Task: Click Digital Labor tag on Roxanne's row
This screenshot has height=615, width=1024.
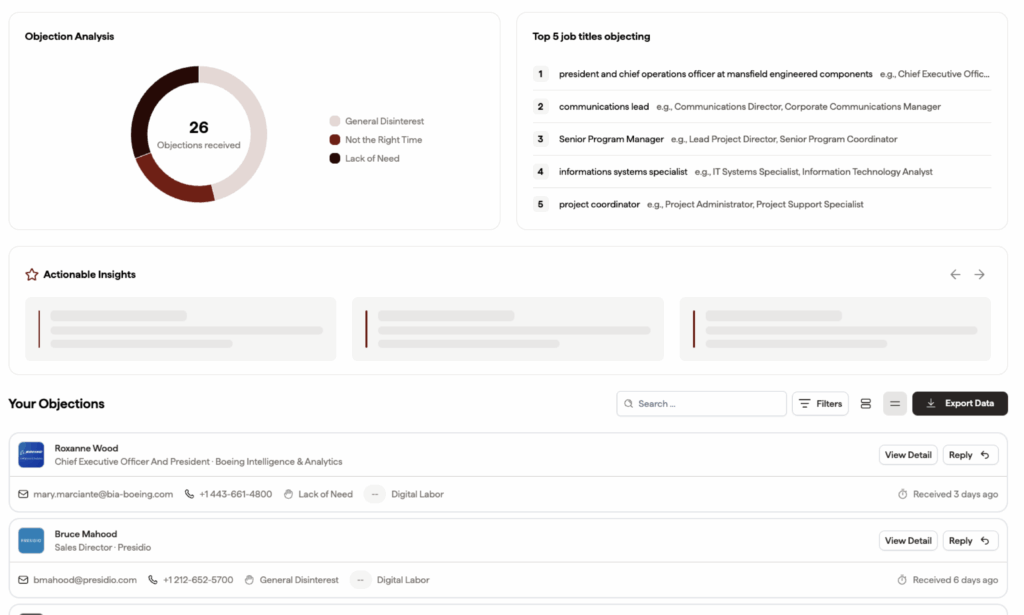Action: click(x=417, y=494)
